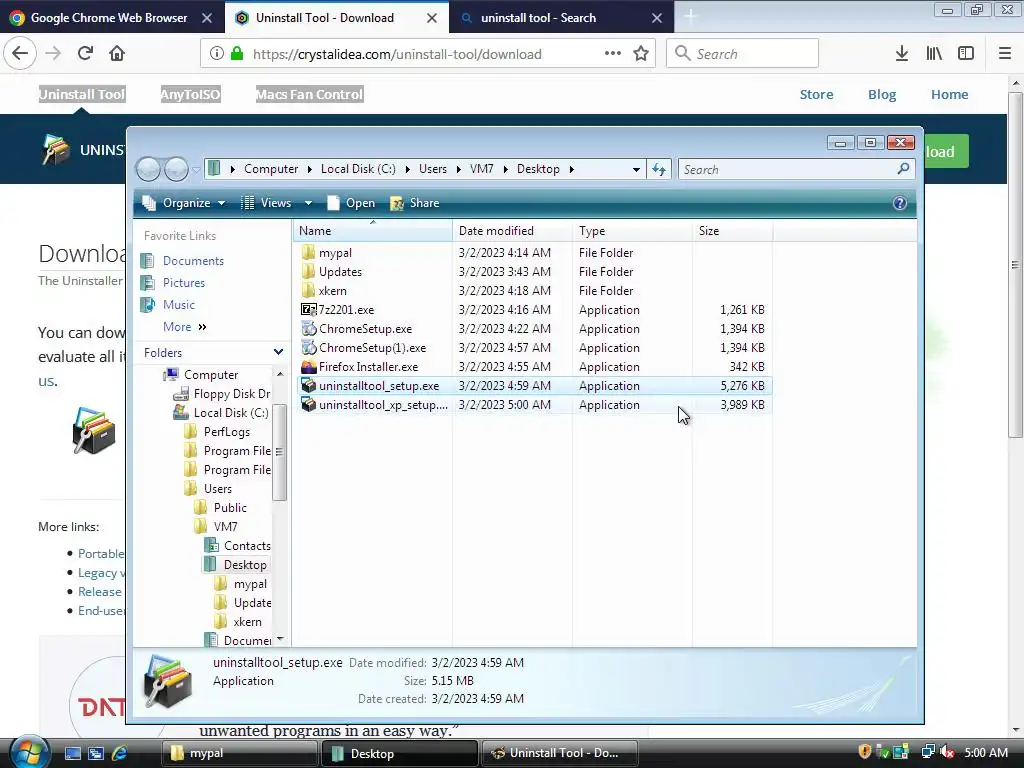Click Local Disk (C:) in the breadcrumb

358,168
